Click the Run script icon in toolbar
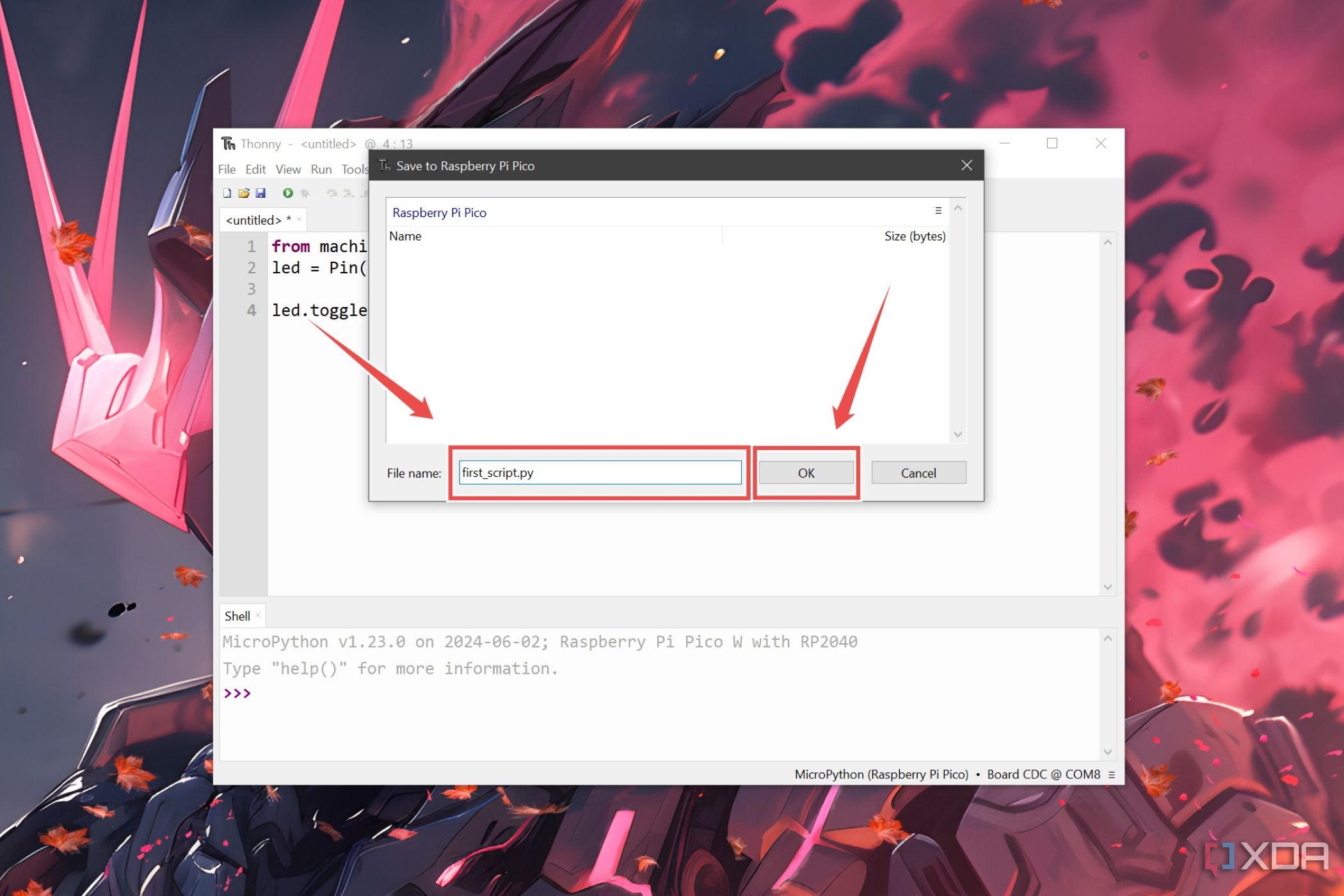Image resolution: width=1344 pixels, height=896 pixels. [283, 194]
